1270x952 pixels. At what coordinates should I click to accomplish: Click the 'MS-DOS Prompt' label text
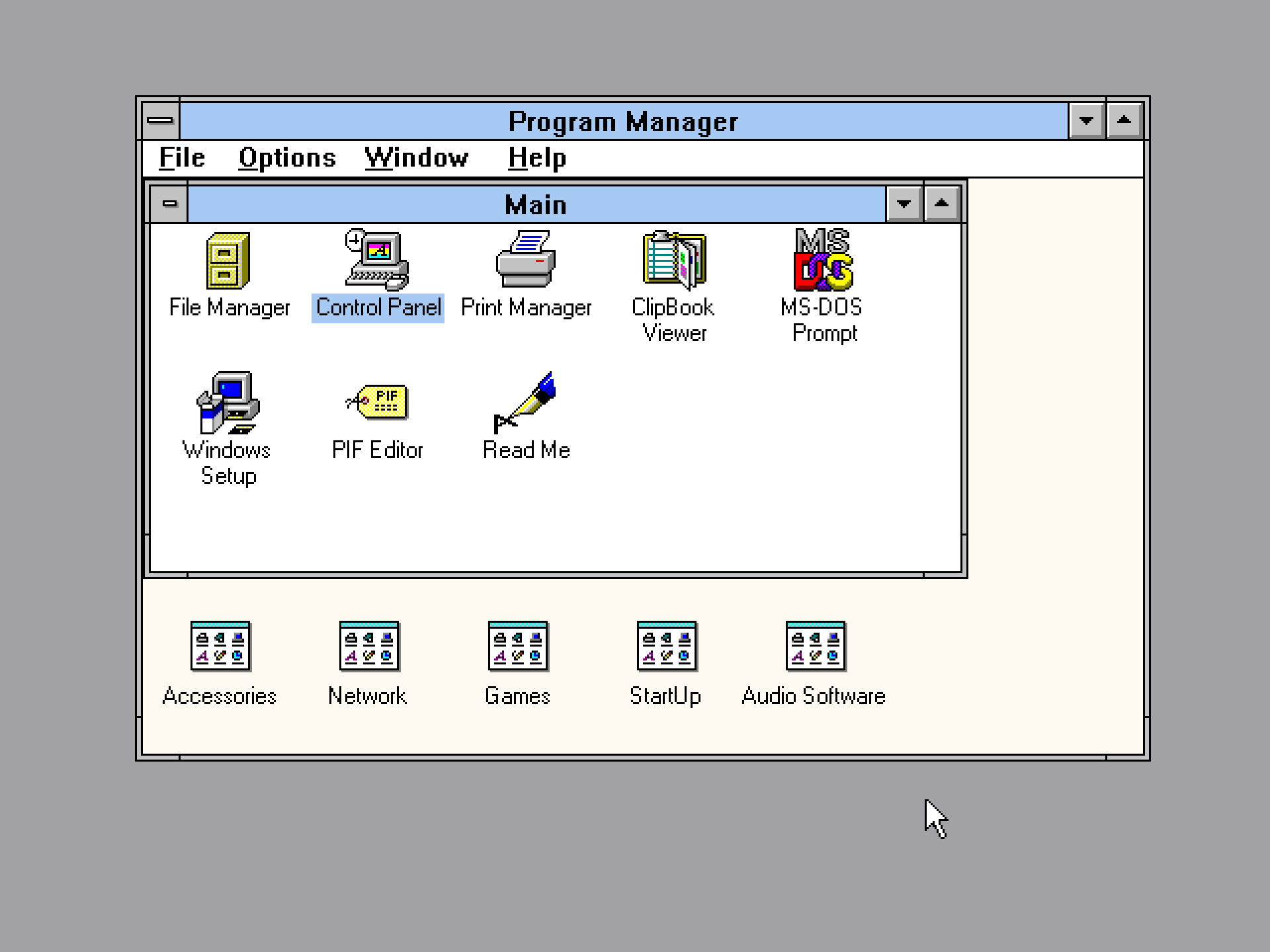[822, 320]
